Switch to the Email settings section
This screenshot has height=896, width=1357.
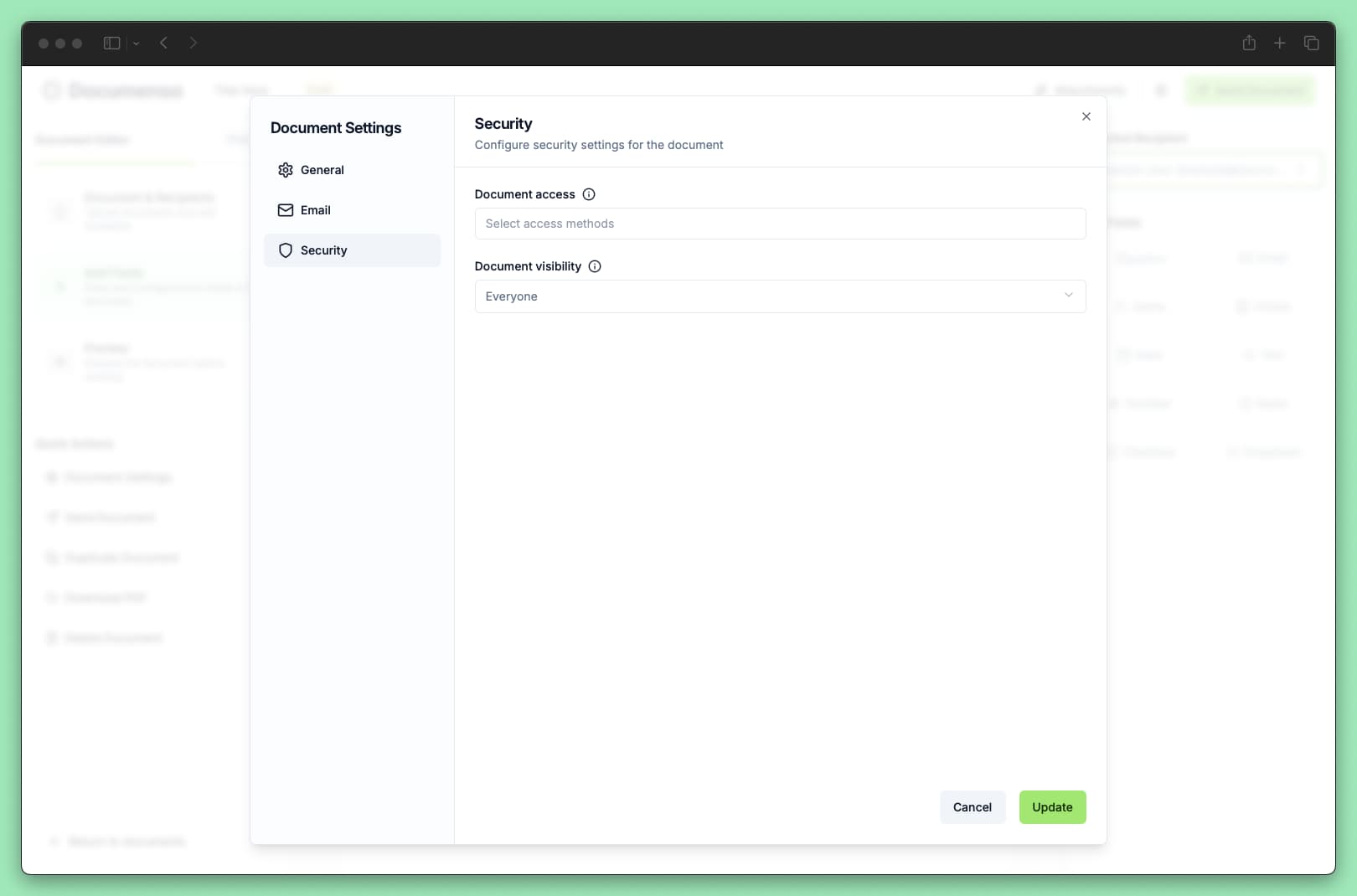tap(316, 210)
